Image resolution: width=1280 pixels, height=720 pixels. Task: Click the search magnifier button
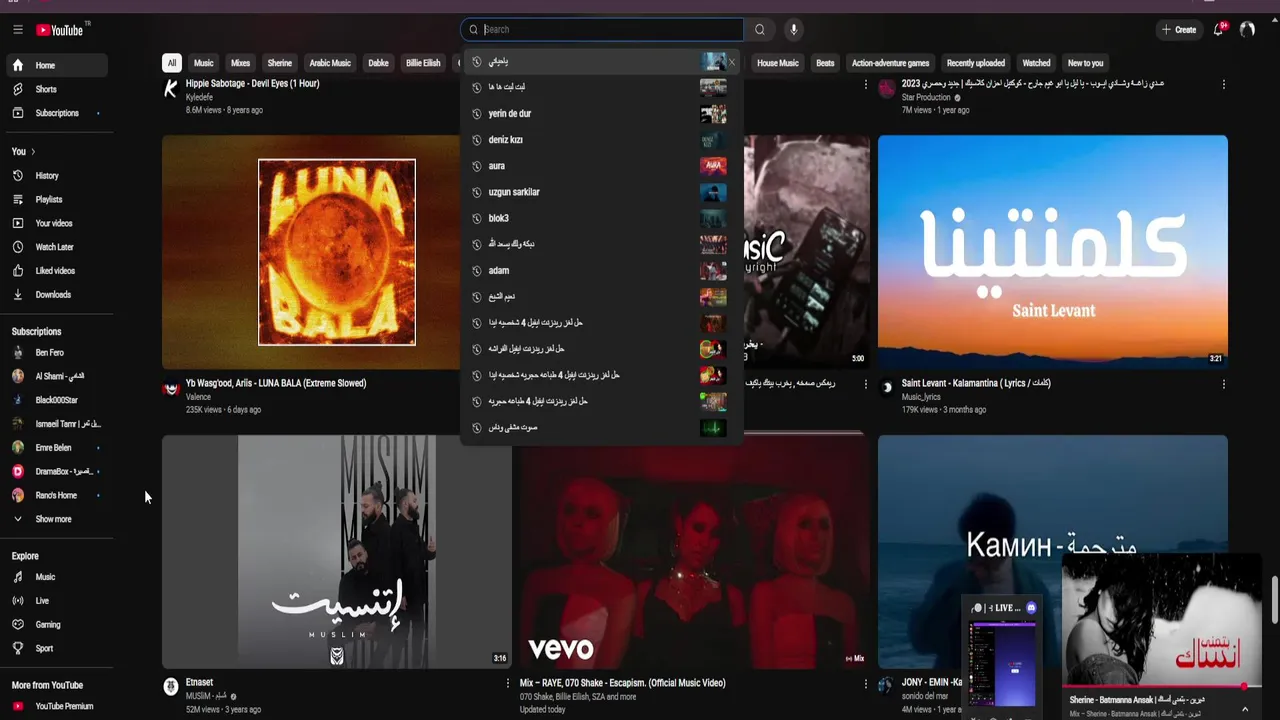pos(760,30)
